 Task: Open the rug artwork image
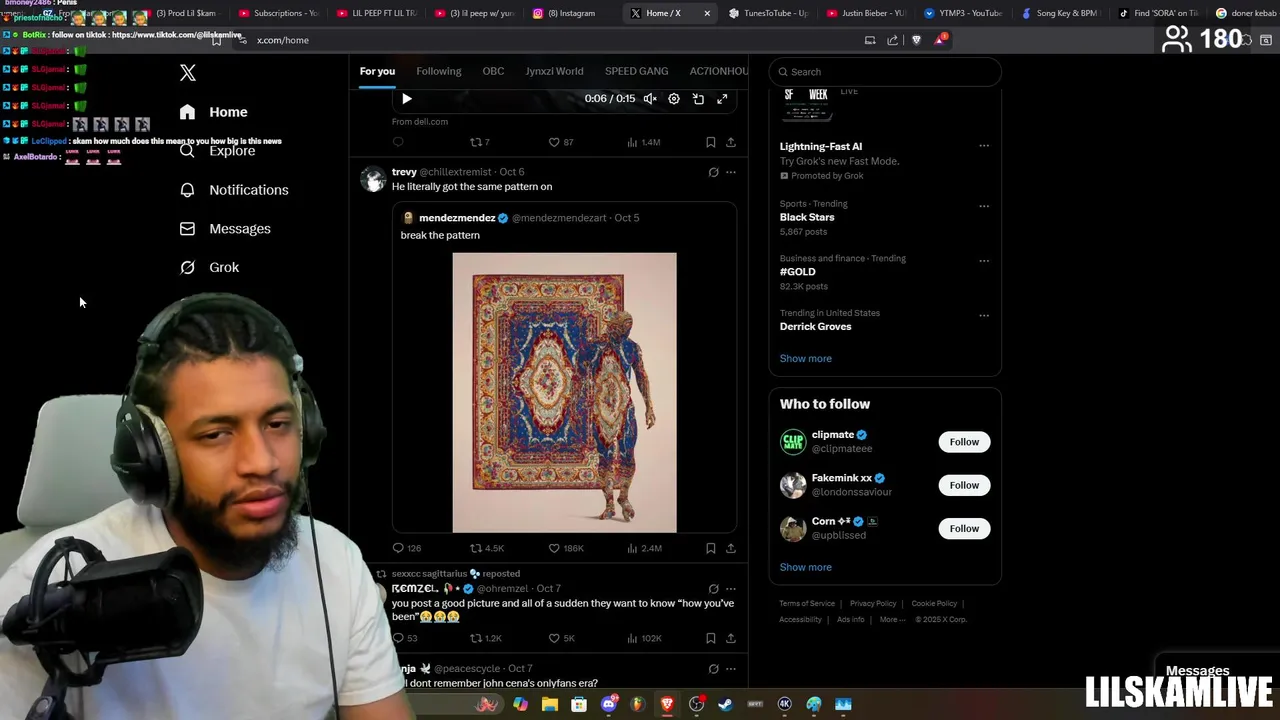pyautogui.click(x=564, y=392)
